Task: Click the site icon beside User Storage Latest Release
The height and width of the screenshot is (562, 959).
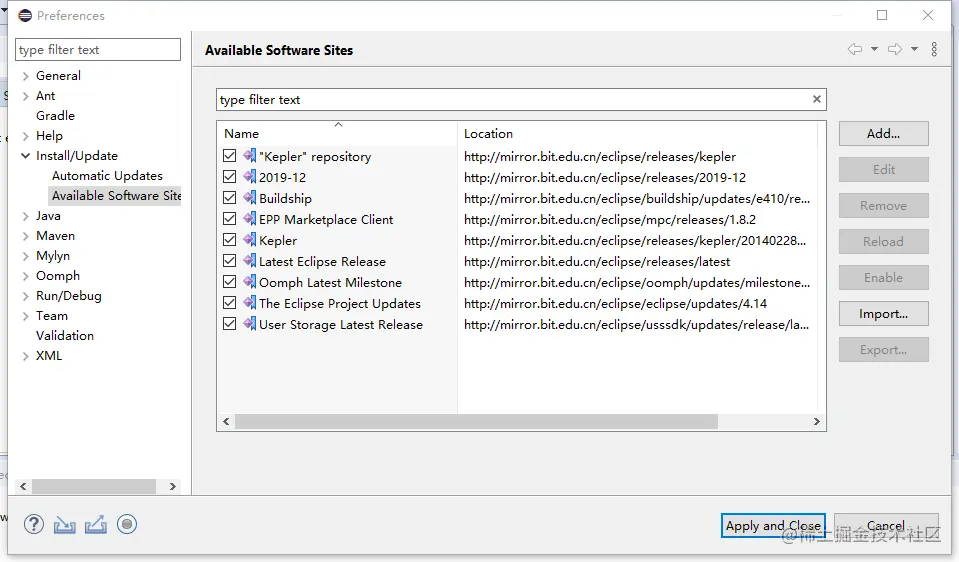Action: 250,324
